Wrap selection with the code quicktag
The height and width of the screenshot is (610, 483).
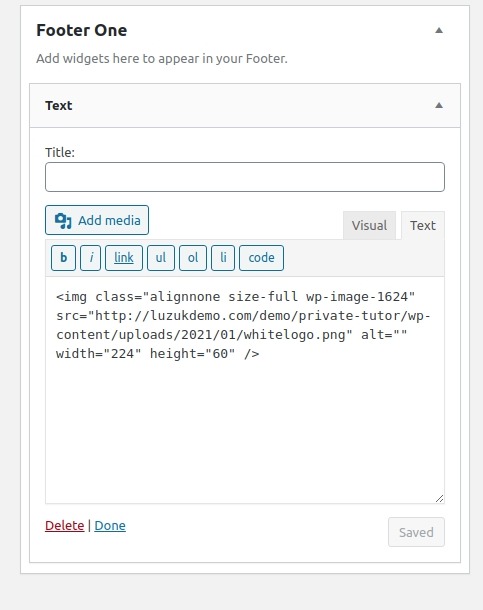point(261,258)
